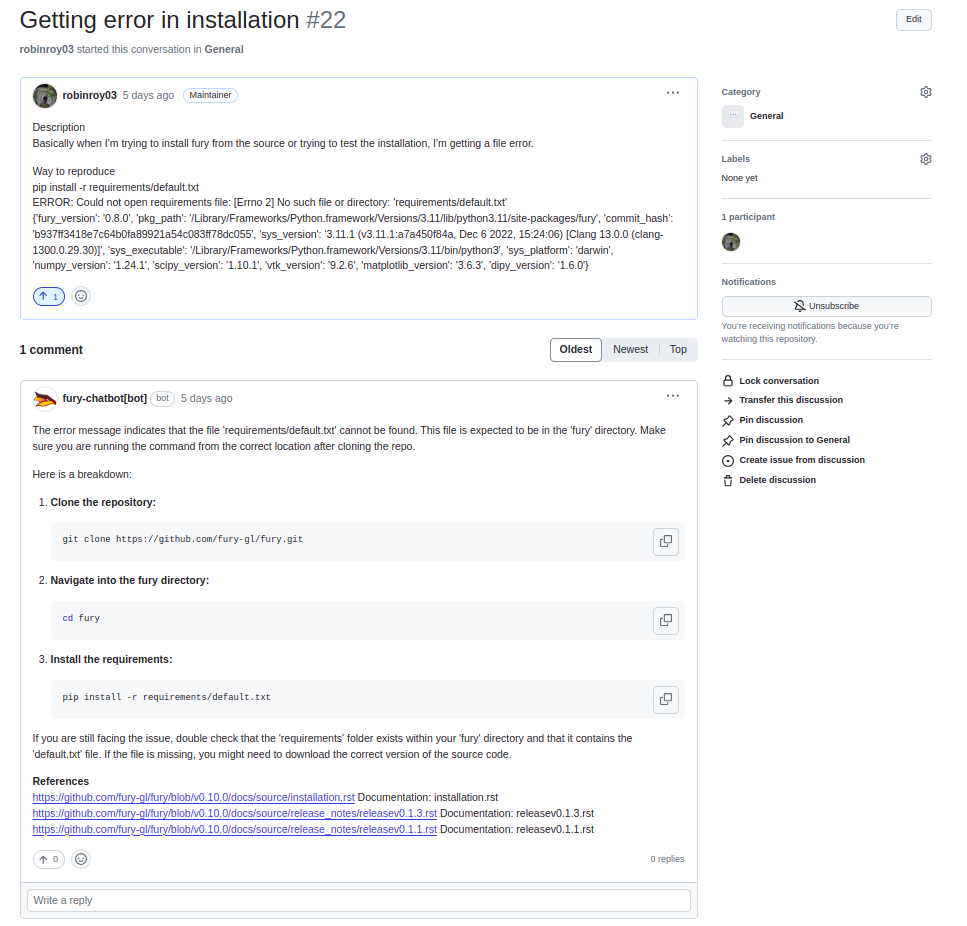The height and width of the screenshot is (926, 967).
Task: Sort comments by Oldest
Action: 575,350
